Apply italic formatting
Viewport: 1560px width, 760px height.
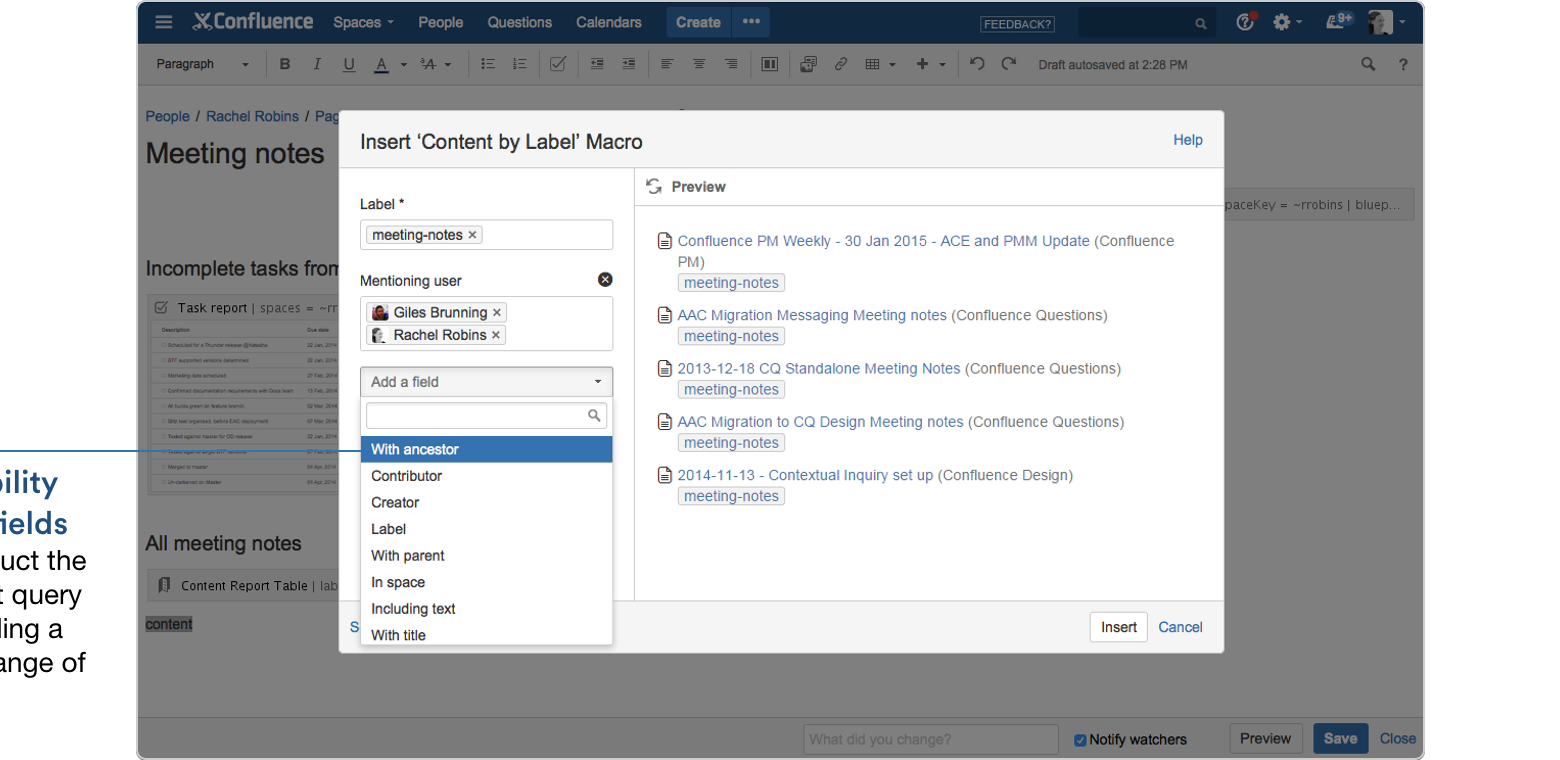point(317,64)
